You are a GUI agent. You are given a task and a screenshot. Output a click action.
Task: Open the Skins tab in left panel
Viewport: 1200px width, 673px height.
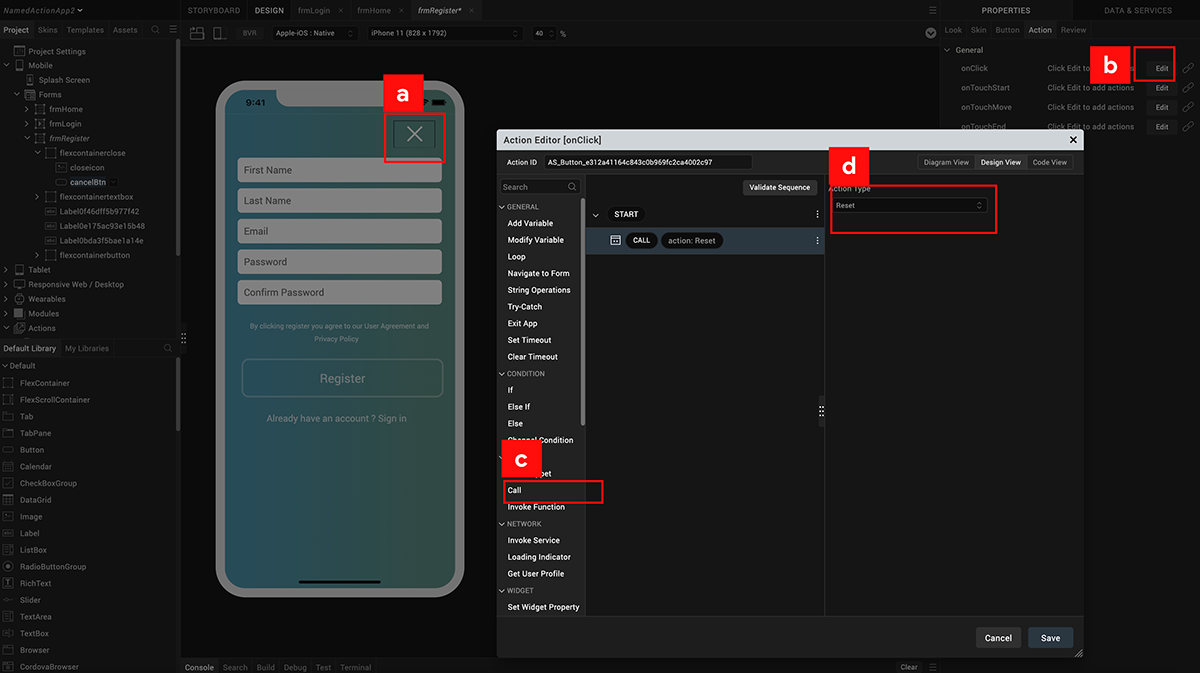click(x=48, y=30)
